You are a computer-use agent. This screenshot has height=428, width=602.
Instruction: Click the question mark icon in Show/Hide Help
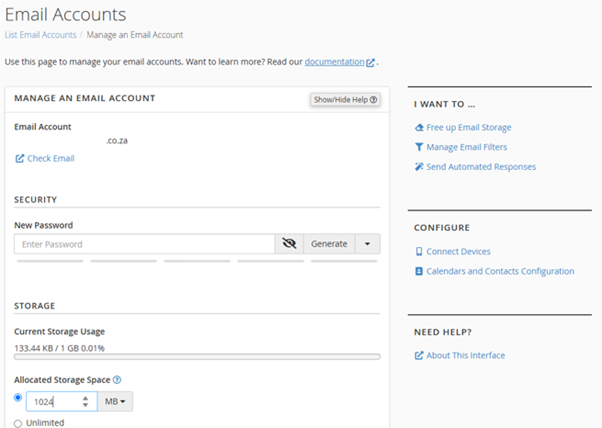[x=373, y=100]
